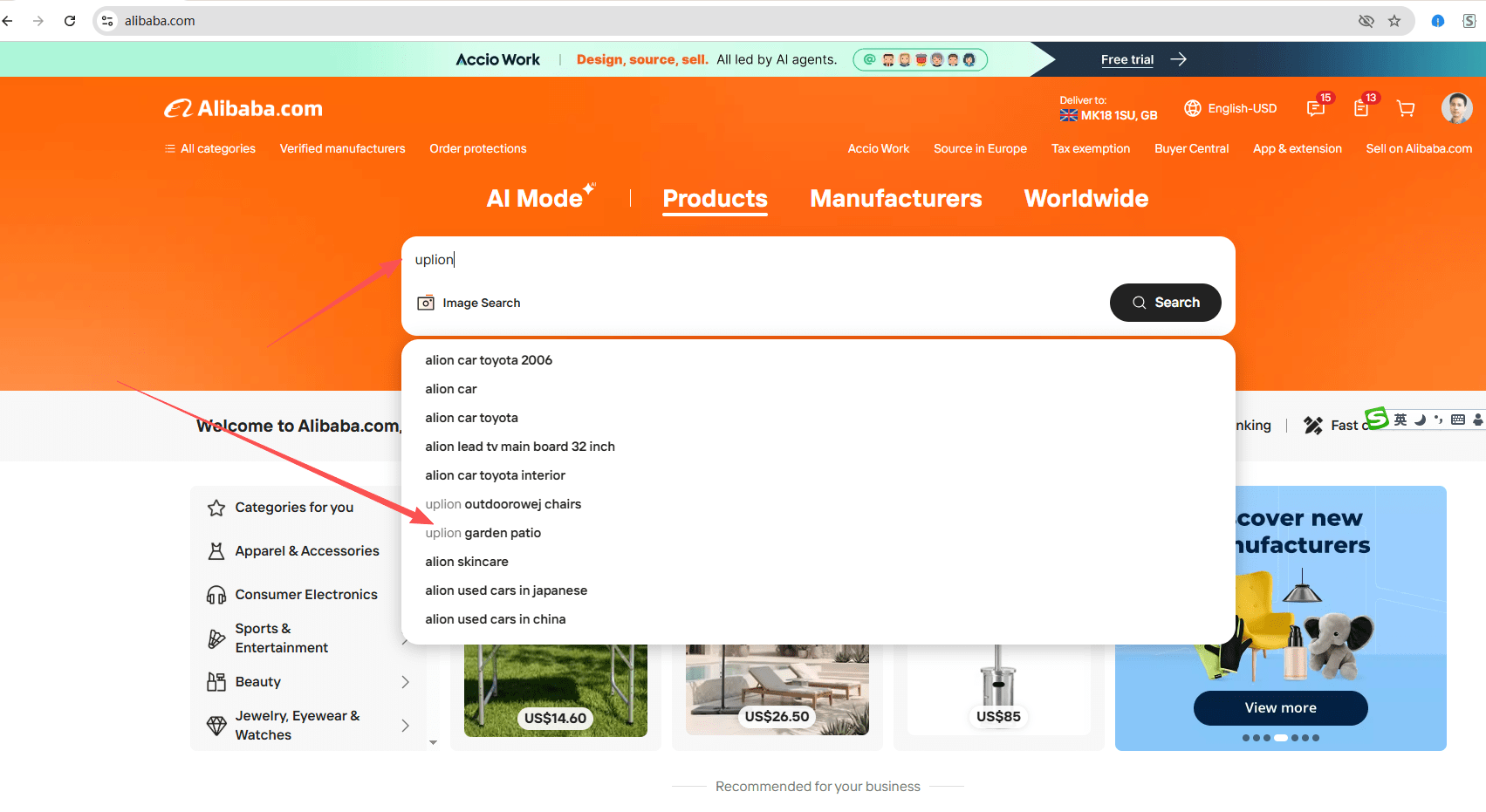The image size is (1486, 812).
Task: Click the Sogou input method S icon
Action: click(1376, 419)
